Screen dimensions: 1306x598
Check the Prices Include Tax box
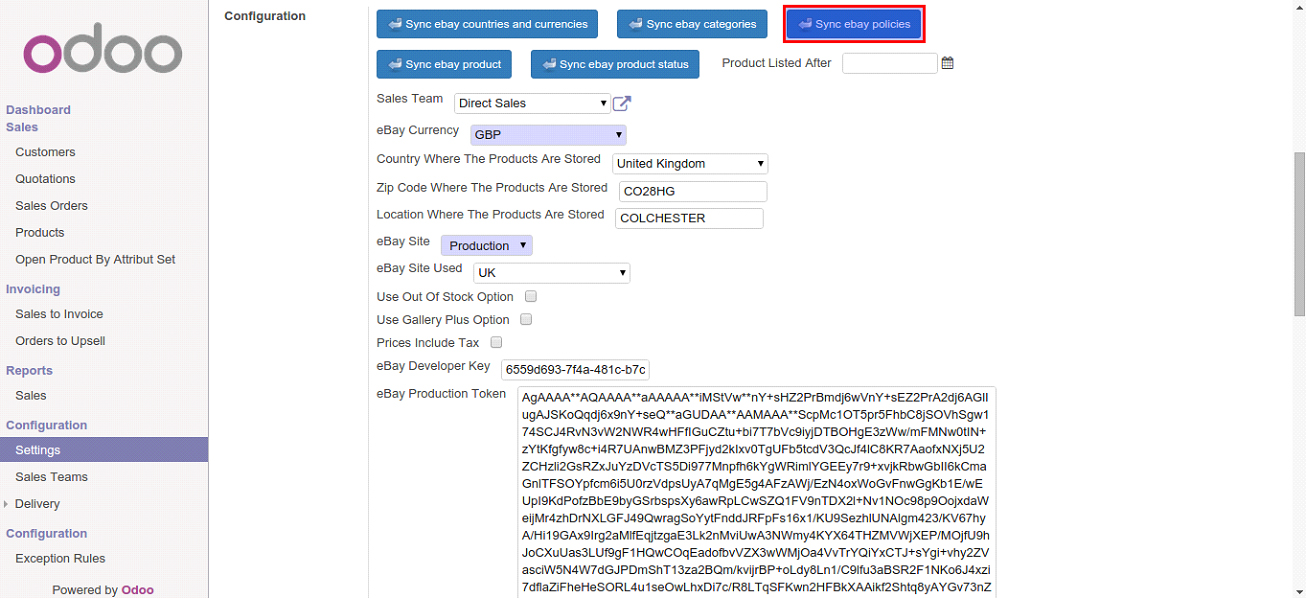[x=496, y=343]
